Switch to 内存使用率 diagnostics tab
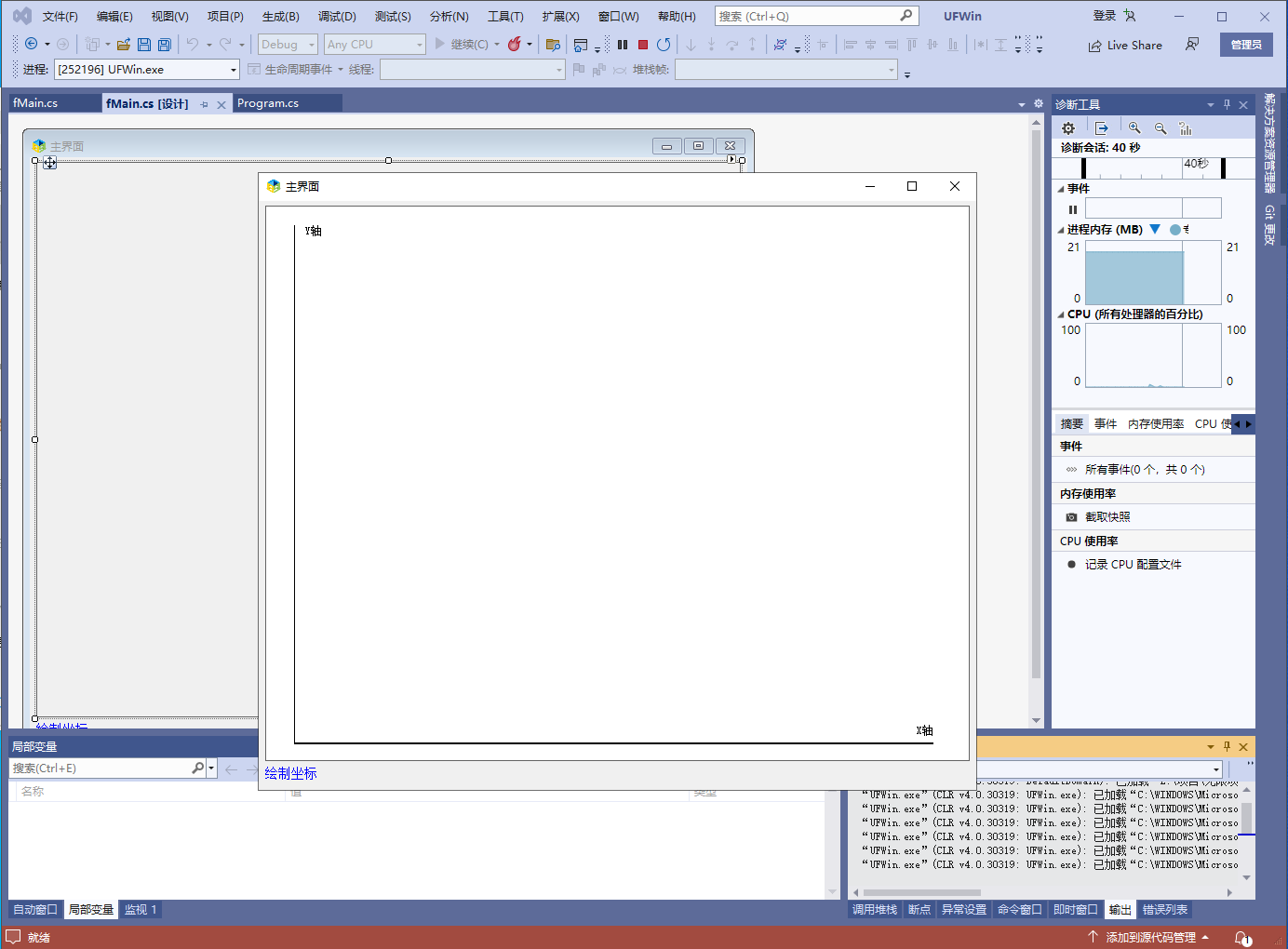Viewport: 1288px width, 949px height. pyautogui.click(x=1156, y=424)
